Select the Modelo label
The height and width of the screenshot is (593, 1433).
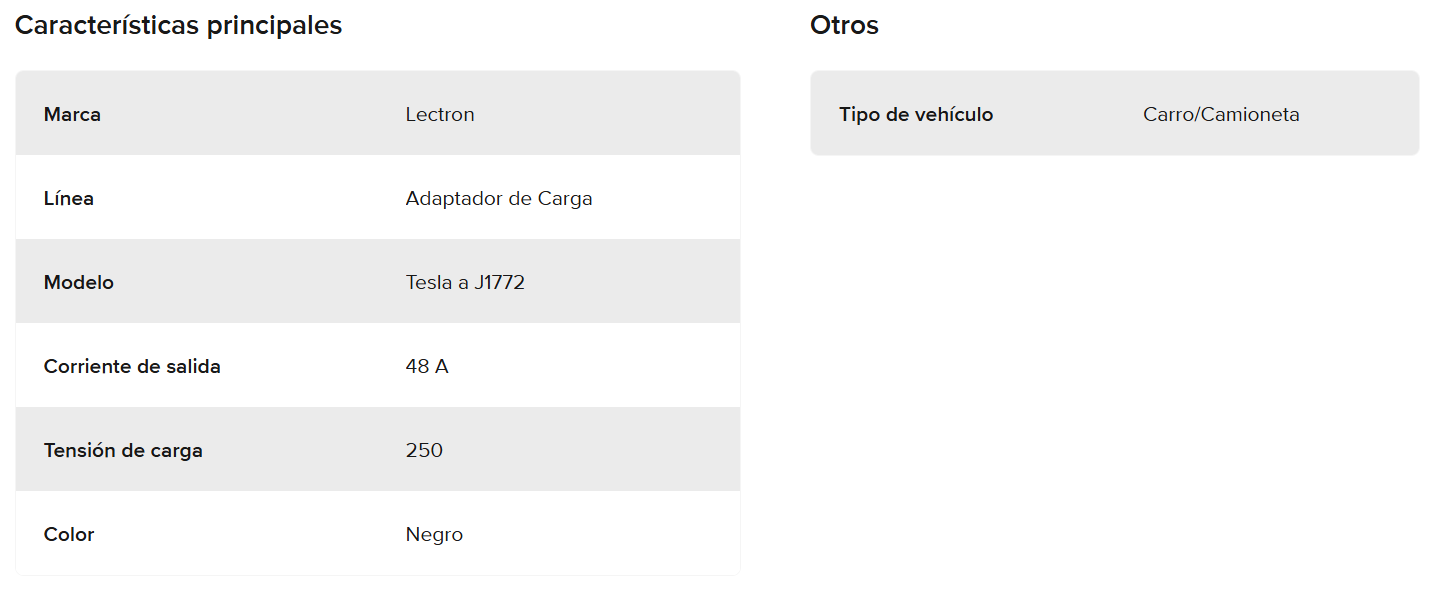tap(79, 282)
